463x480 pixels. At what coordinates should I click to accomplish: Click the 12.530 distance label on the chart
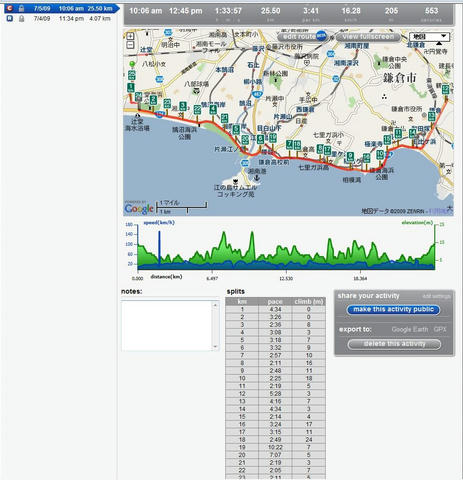pyautogui.click(x=286, y=278)
